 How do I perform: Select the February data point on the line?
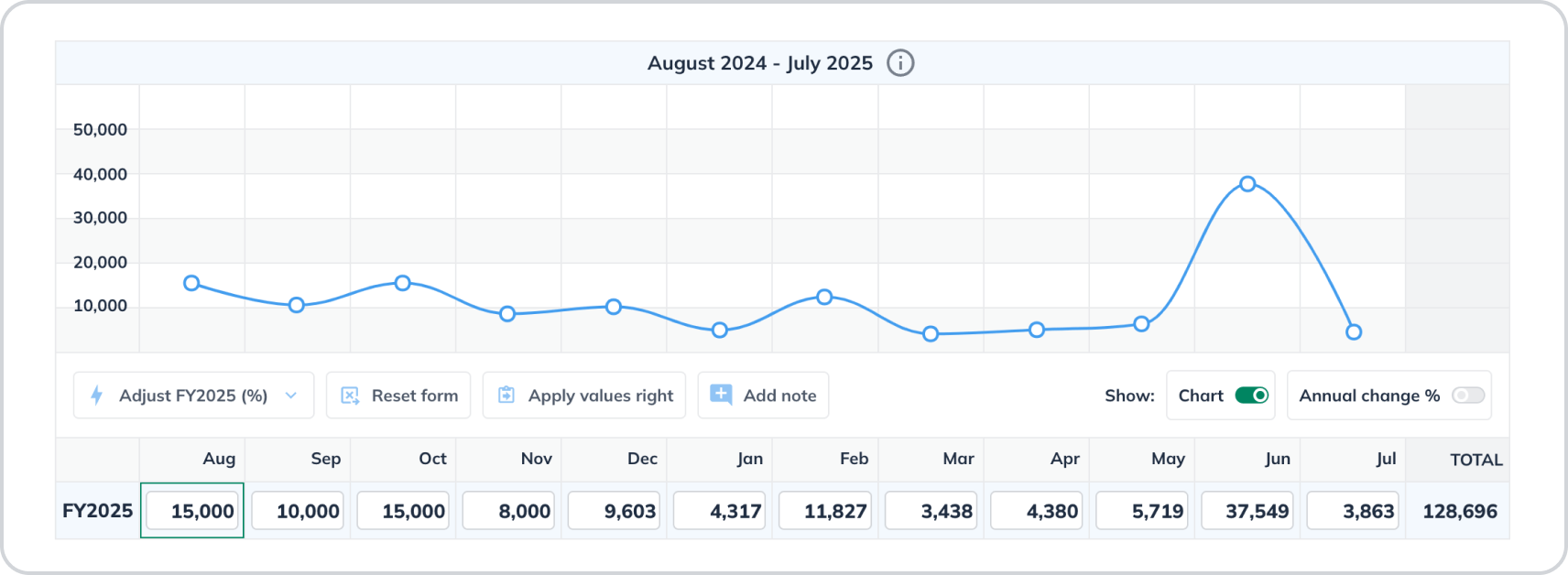pos(824,298)
